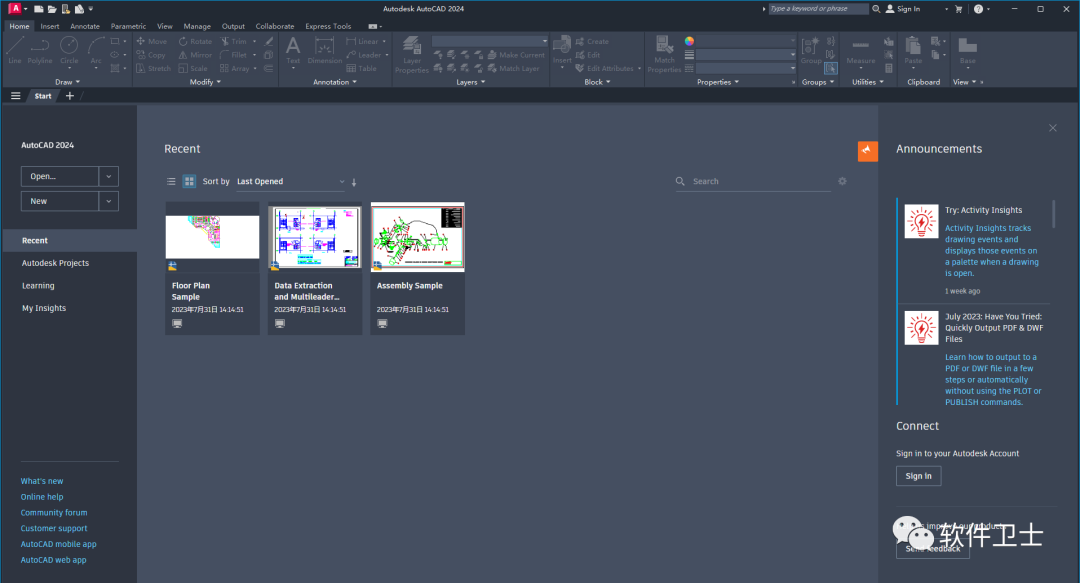1080x583 pixels.
Task: Click the orange announcements megaphone icon
Action: [x=867, y=151]
